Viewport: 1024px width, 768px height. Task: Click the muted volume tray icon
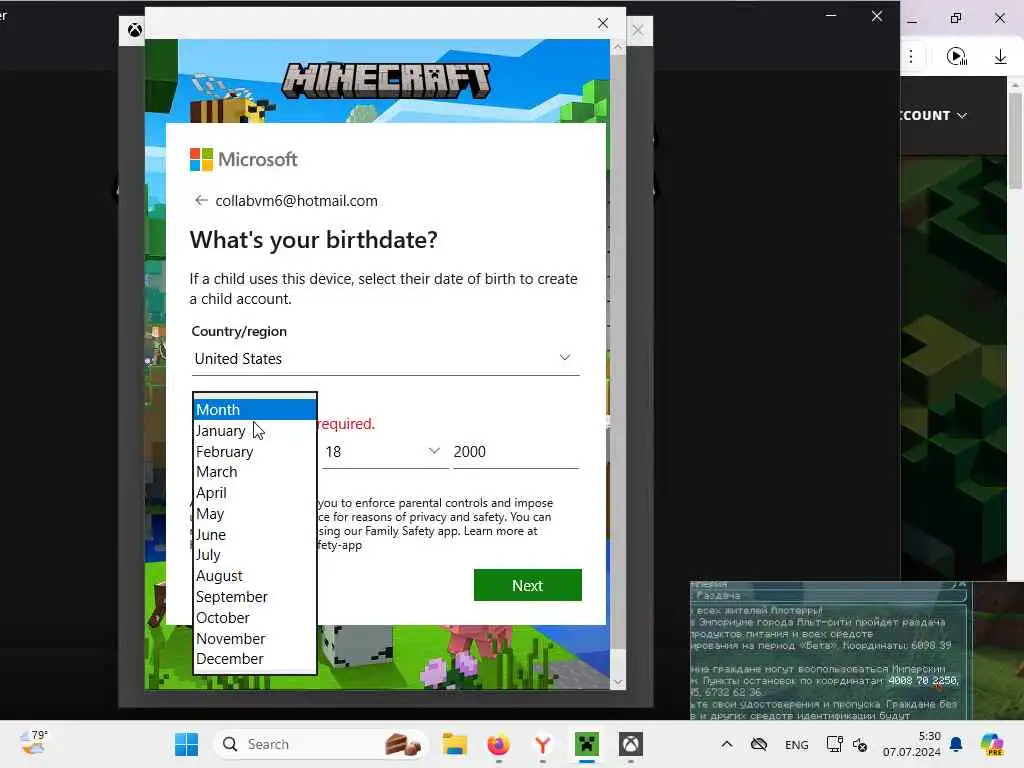860,744
